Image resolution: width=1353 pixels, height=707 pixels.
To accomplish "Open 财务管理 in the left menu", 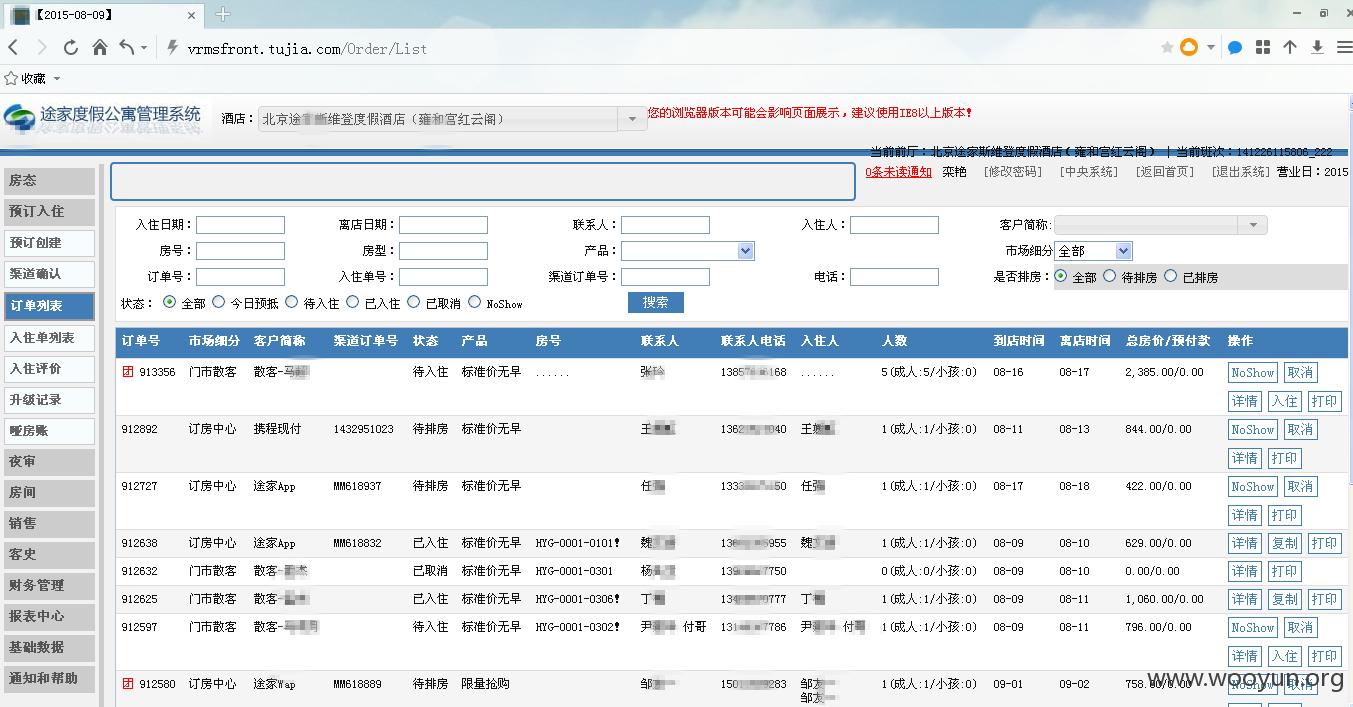I will tap(49, 585).
